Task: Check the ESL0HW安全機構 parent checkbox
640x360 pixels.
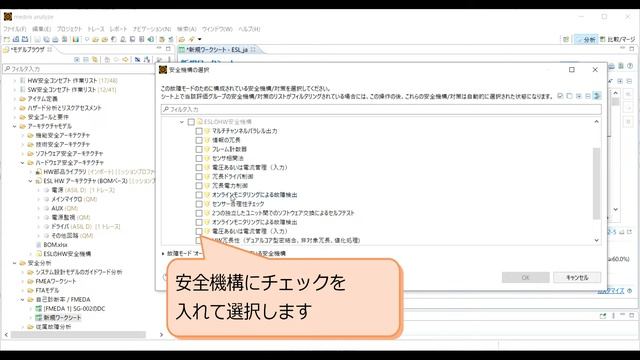Action: click(191, 122)
